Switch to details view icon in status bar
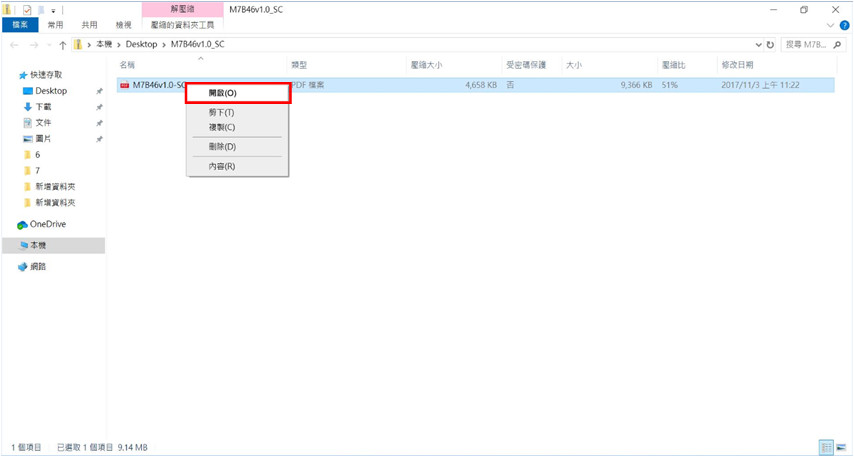Viewport: 854px width, 458px height. point(826,447)
